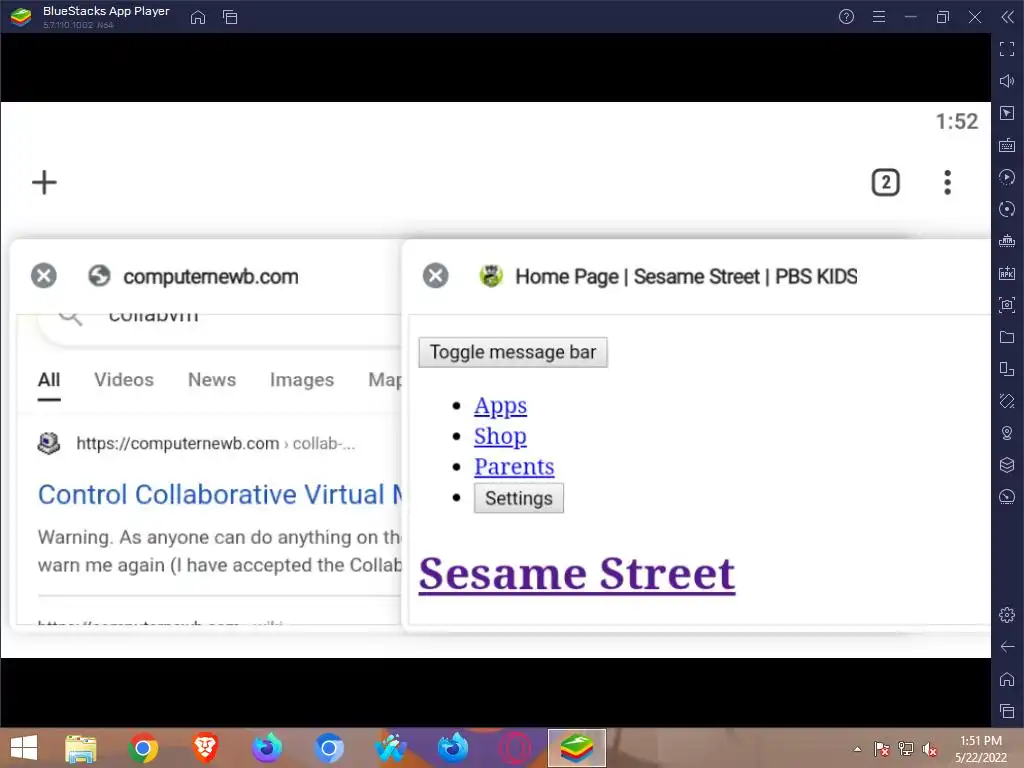The width and height of the screenshot is (1024, 768).
Task: Launch Brave browser from the taskbar
Action: pos(205,748)
